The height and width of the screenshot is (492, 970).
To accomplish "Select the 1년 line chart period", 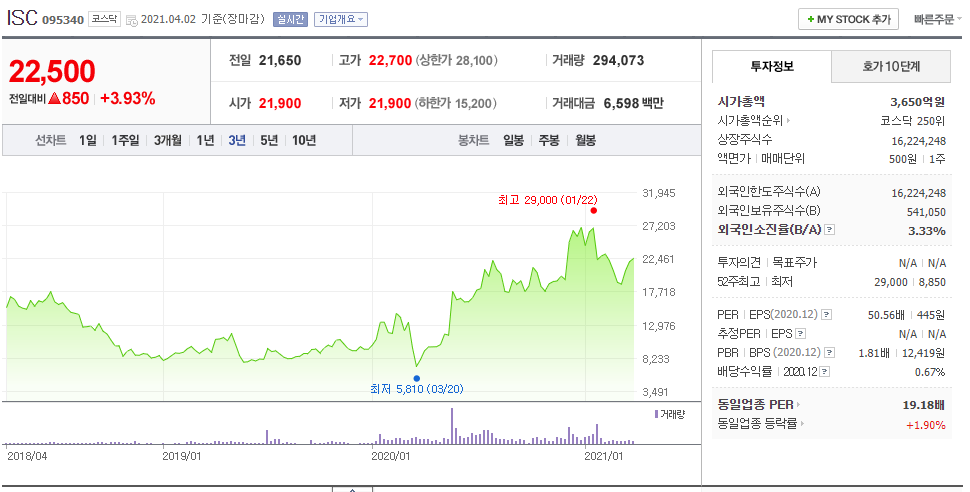I will click(x=205, y=140).
